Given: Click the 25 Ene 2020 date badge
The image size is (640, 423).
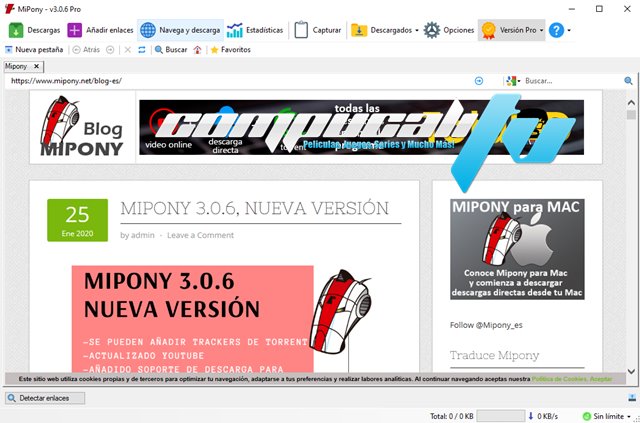Looking at the screenshot, I should click(78, 220).
